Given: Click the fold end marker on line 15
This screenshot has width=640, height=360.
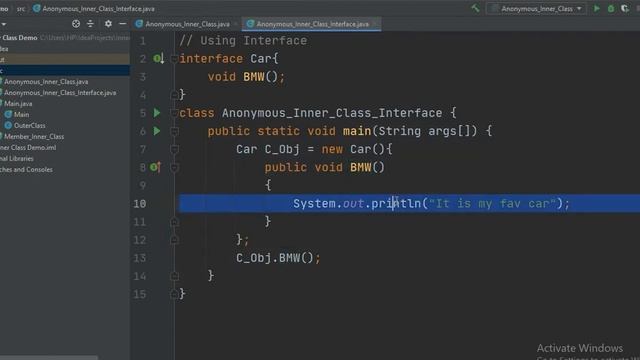Looking at the screenshot, I should pos(174,294).
